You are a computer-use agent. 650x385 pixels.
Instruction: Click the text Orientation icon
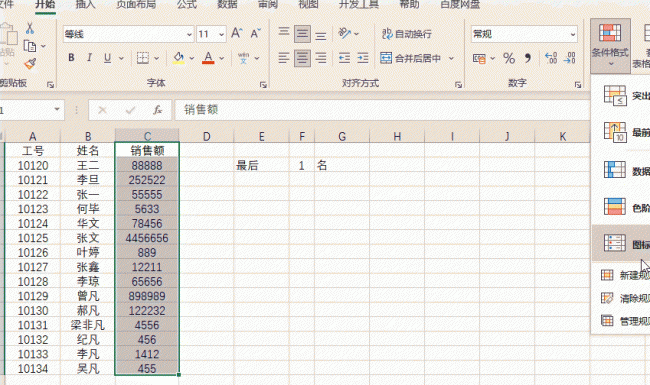click(x=345, y=33)
